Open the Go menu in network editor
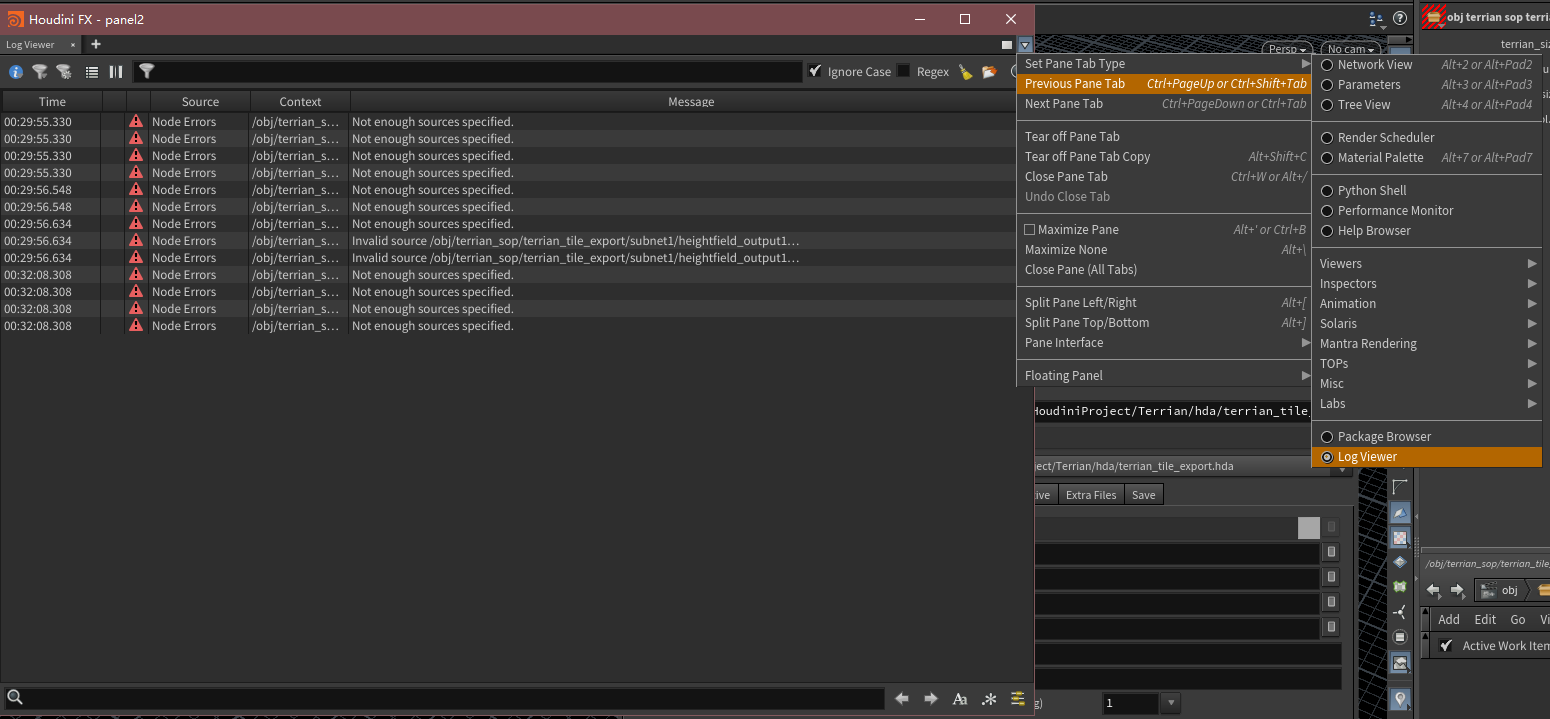 1518,619
